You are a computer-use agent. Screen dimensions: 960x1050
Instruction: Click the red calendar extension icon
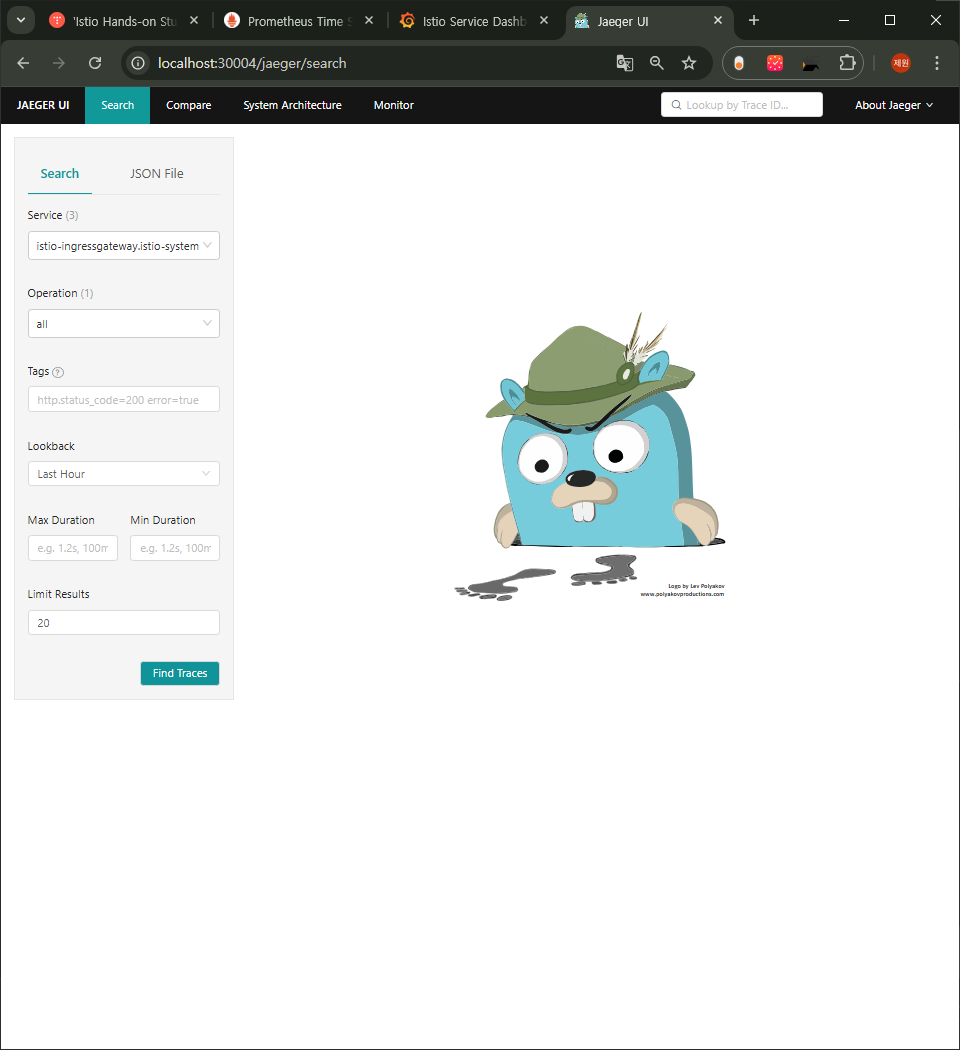click(775, 63)
